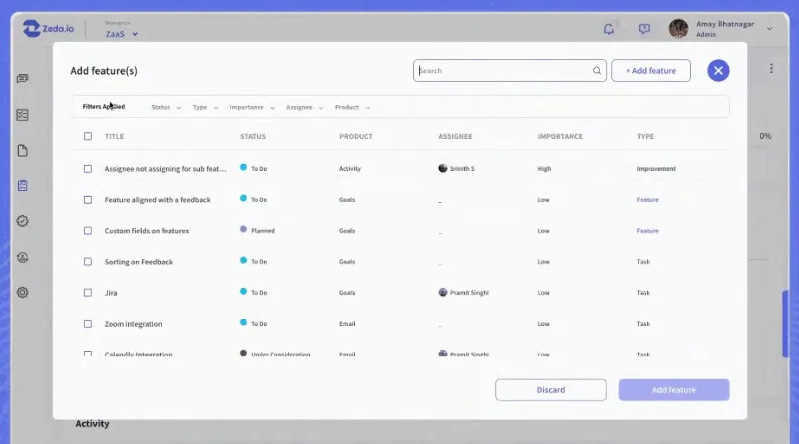Expand the Assignee filter dropdown
Viewport: 799px width, 444px height.
[x=305, y=108]
